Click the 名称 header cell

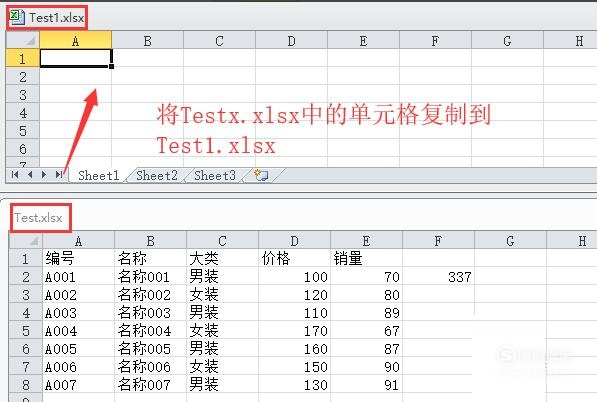click(x=150, y=258)
